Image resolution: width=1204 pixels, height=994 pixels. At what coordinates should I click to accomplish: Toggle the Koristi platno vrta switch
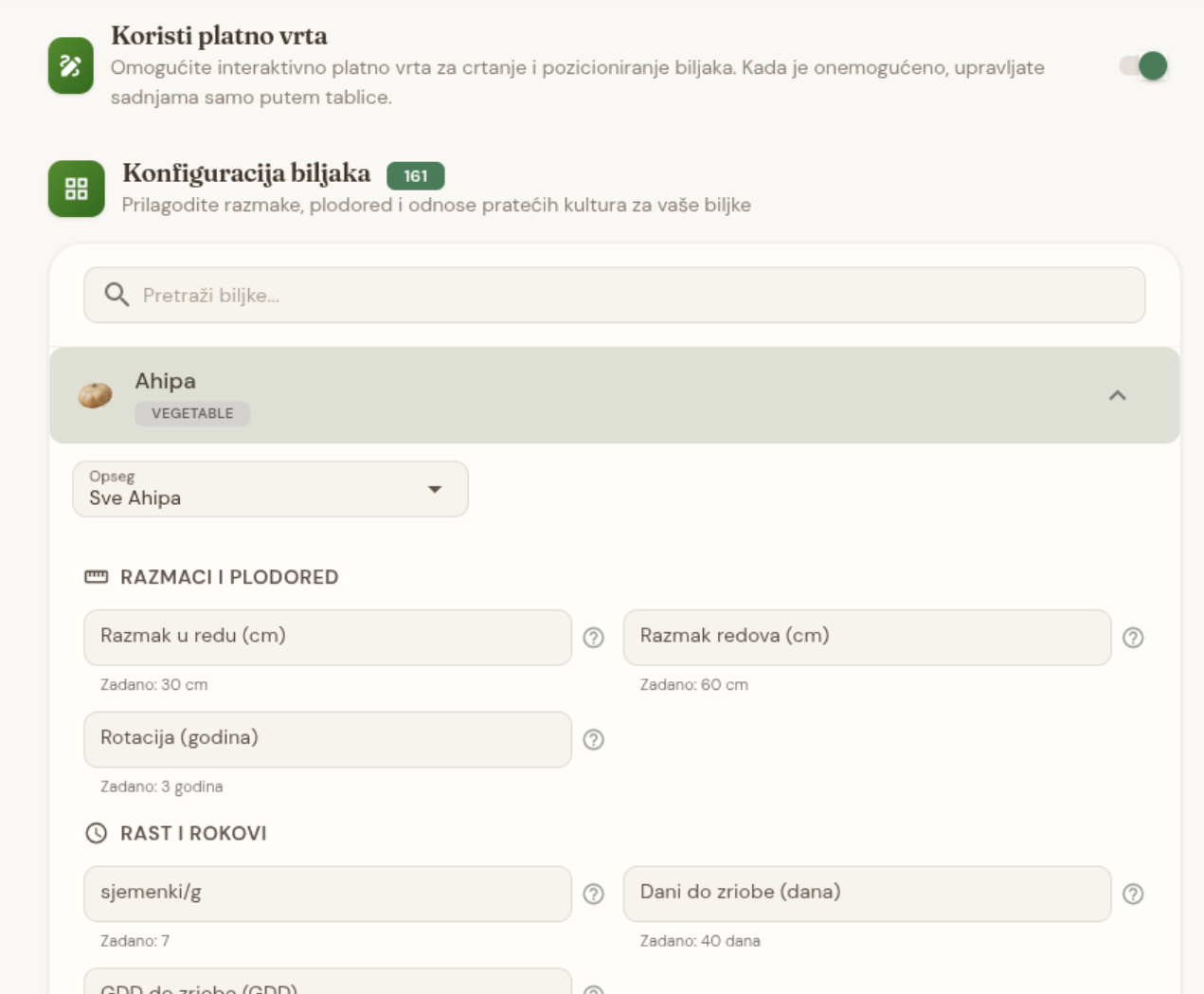pos(1143,66)
